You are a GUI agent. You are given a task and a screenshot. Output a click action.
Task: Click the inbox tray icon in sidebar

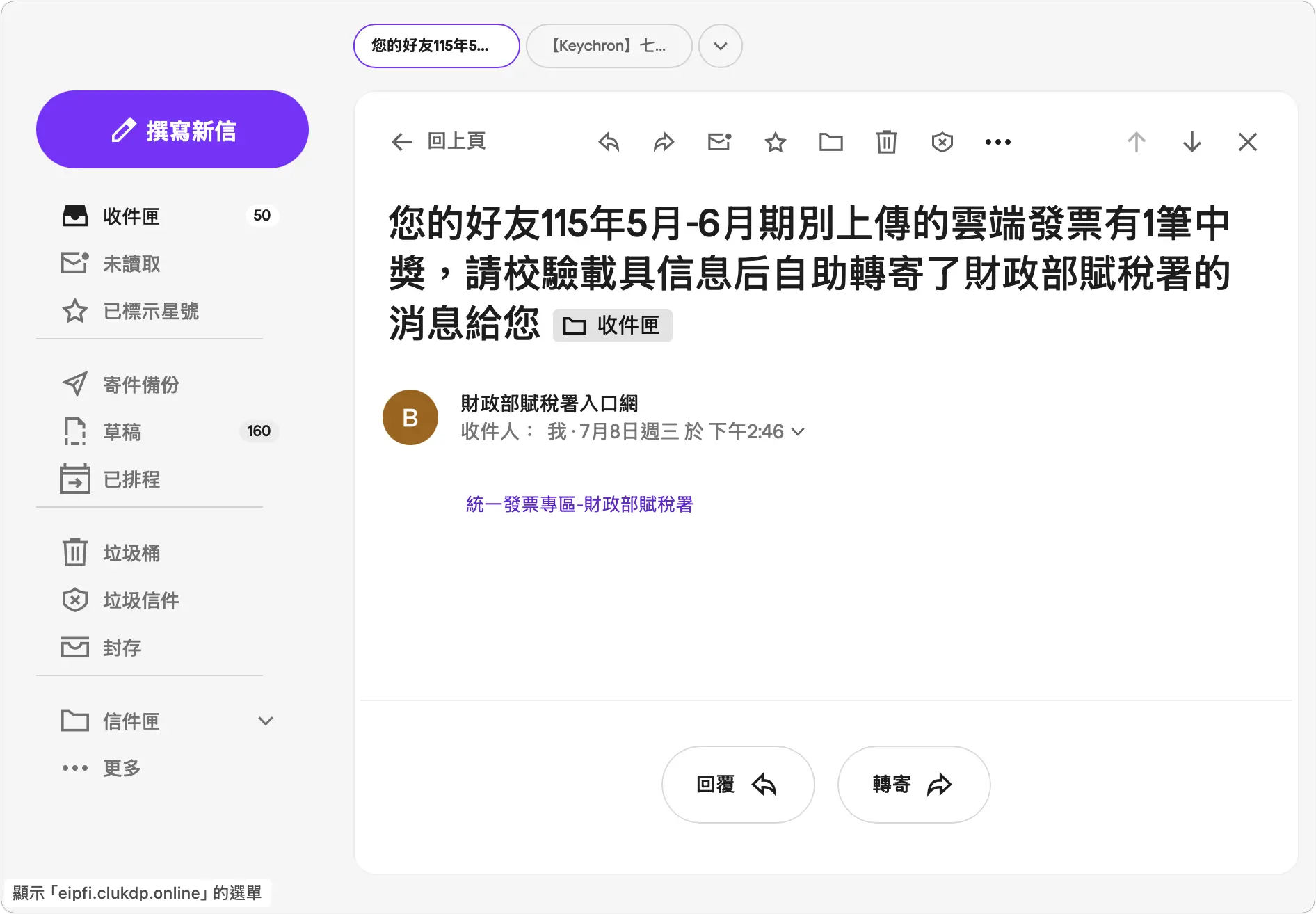click(x=75, y=216)
